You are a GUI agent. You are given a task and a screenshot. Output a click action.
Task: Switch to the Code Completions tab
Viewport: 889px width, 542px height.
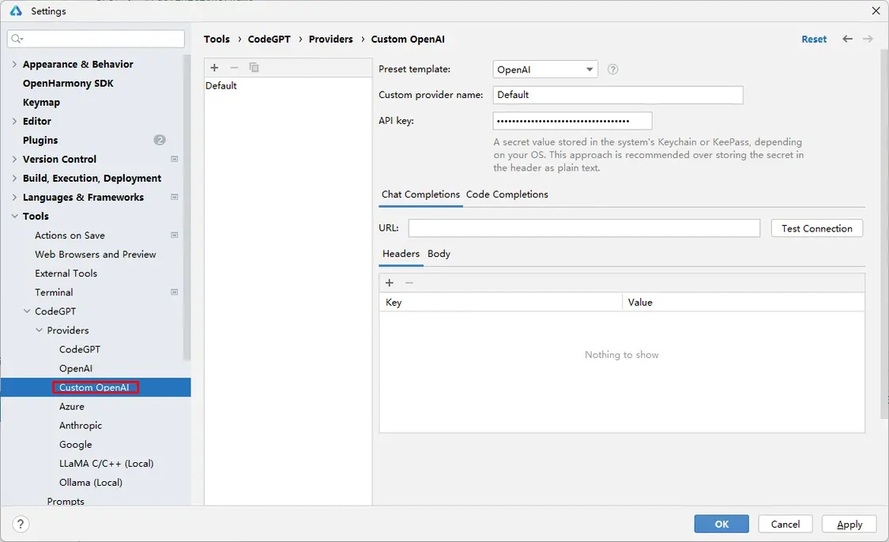click(x=507, y=195)
